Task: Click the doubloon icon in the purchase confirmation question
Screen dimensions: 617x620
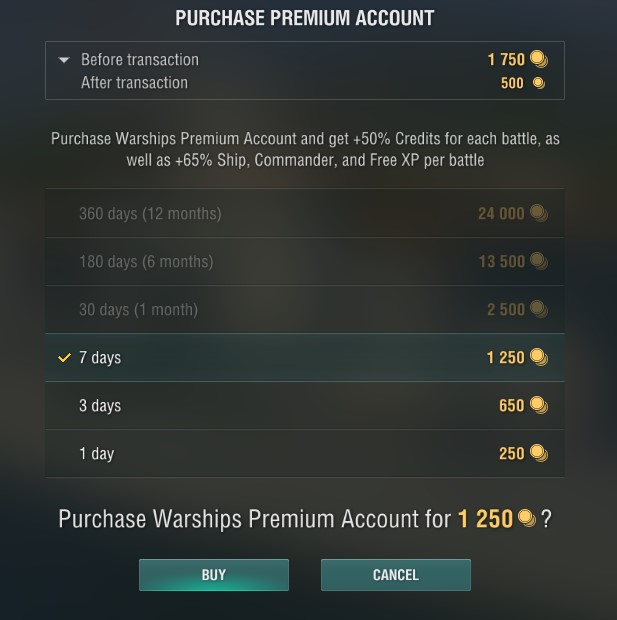Action: (x=526, y=518)
